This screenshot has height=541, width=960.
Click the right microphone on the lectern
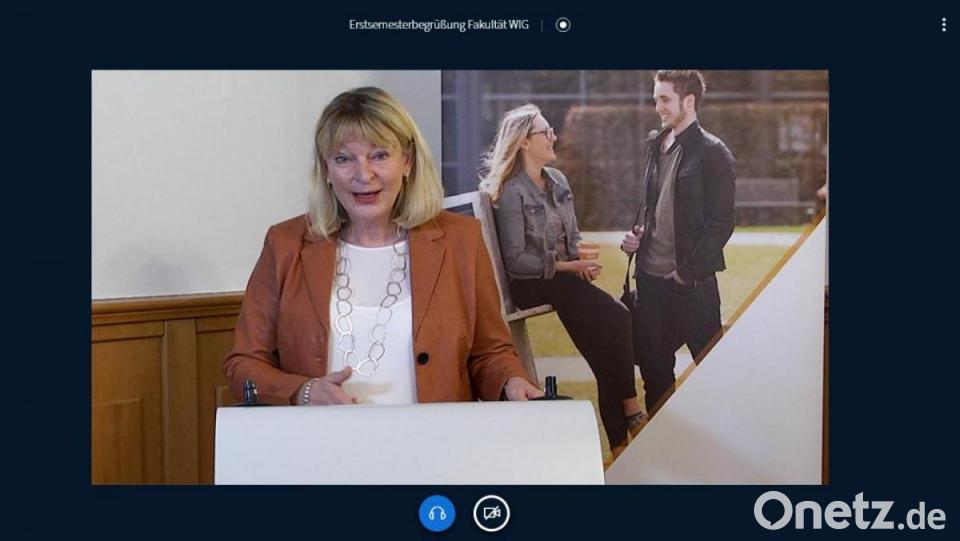tap(549, 387)
